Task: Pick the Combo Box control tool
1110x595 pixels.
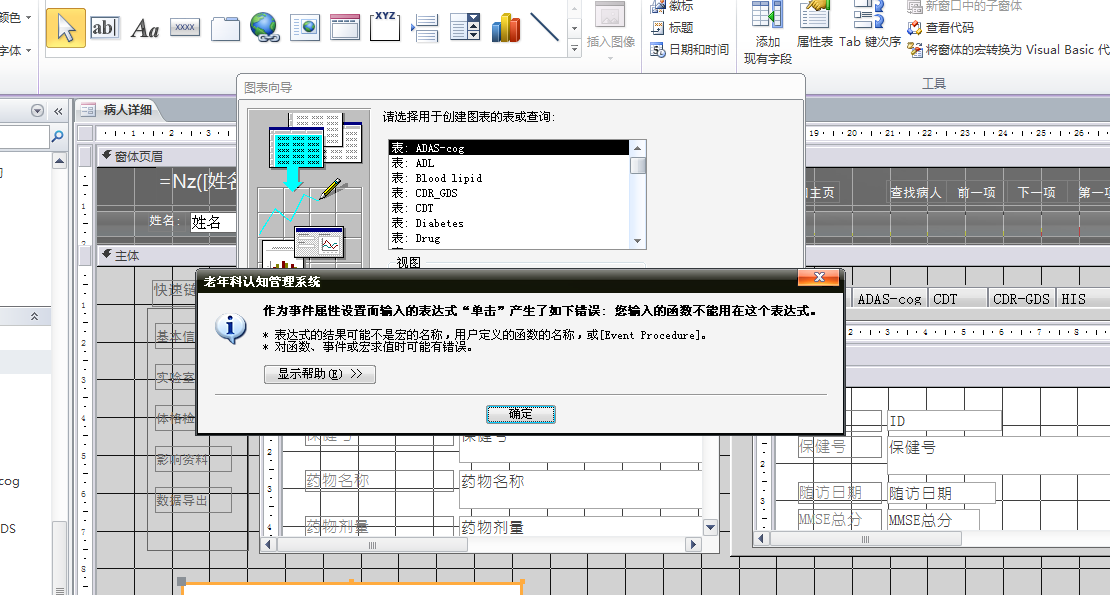Action: (x=465, y=28)
